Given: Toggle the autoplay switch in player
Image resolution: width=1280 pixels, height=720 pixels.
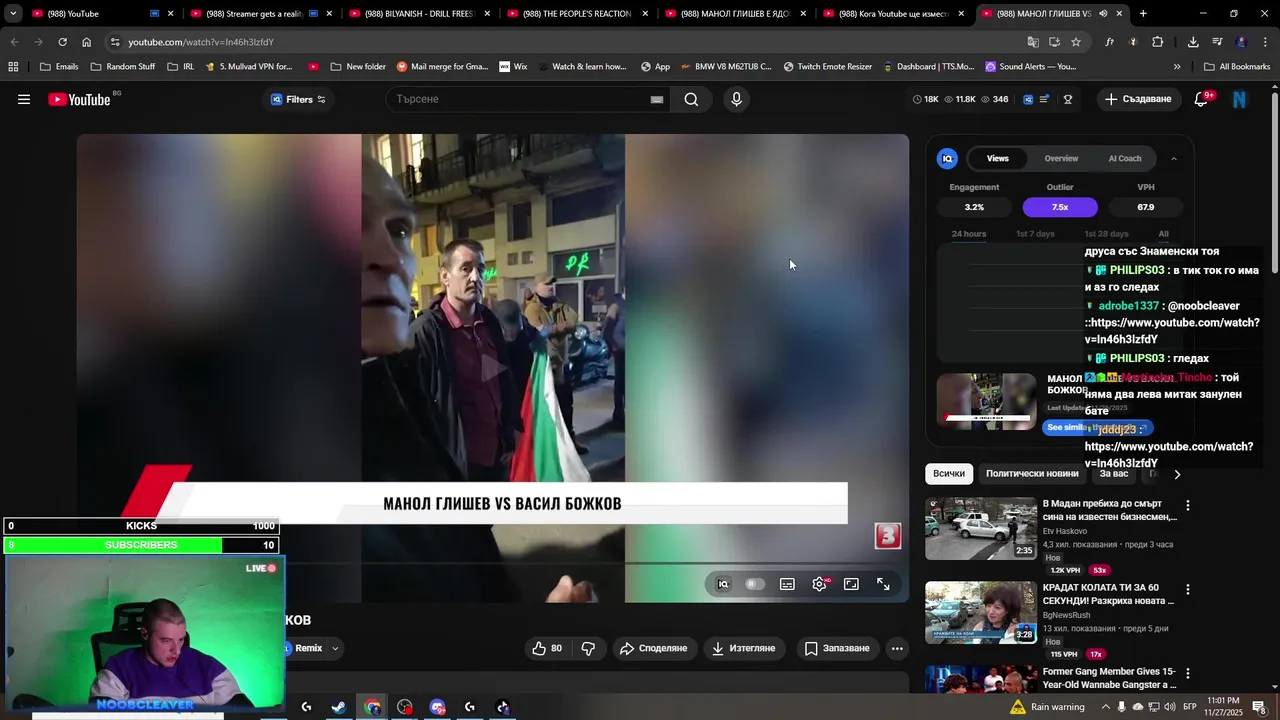Looking at the screenshot, I should (755, 584).
